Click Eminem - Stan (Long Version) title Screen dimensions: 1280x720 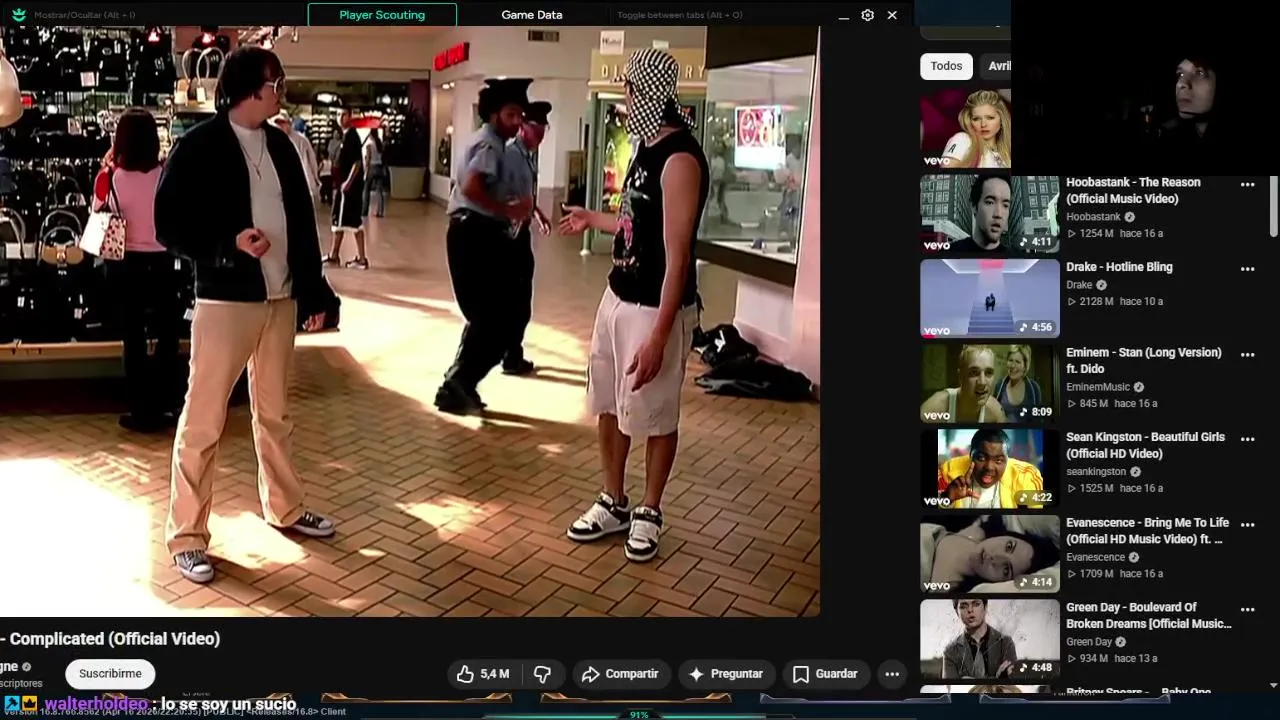tap(1143, 360)
